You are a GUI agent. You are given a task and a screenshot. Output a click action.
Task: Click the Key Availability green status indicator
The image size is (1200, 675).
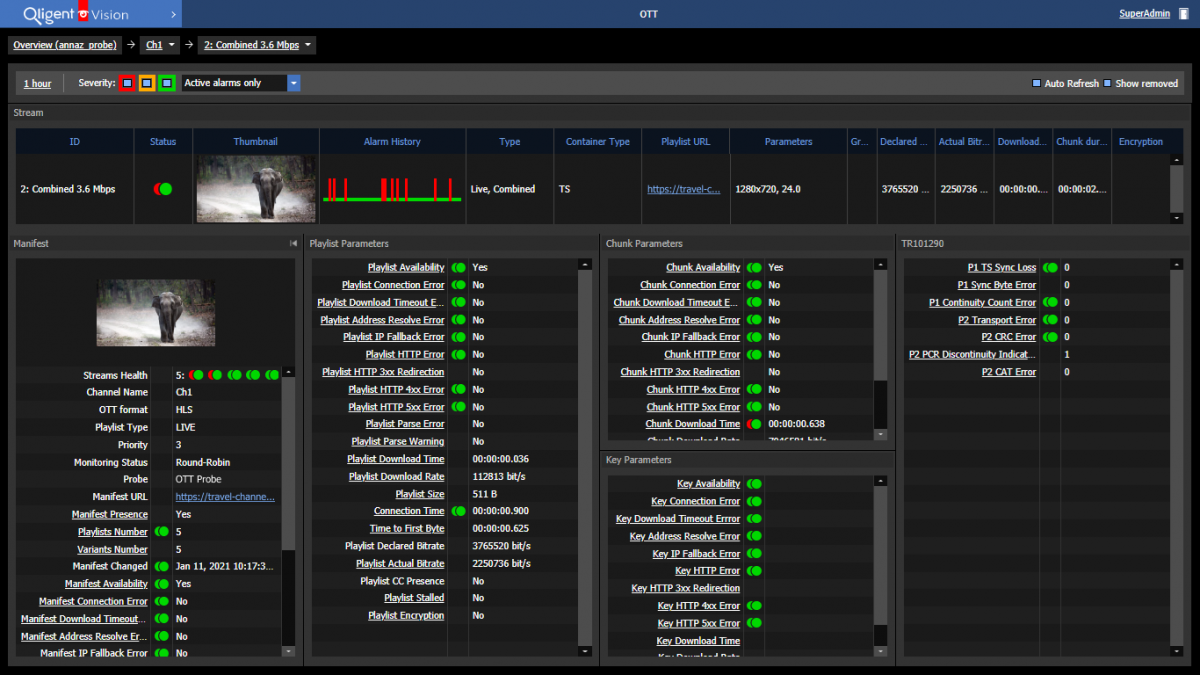click(x=753, y=484)
